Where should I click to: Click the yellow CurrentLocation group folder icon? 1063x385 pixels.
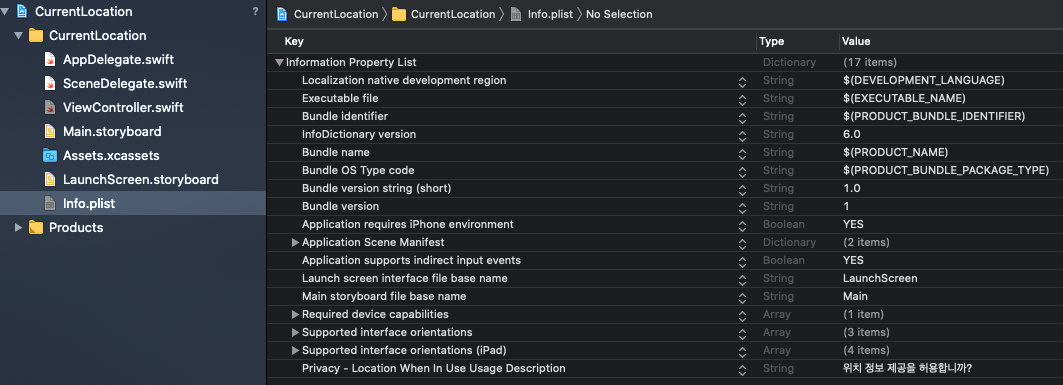(x=36, y=36)
